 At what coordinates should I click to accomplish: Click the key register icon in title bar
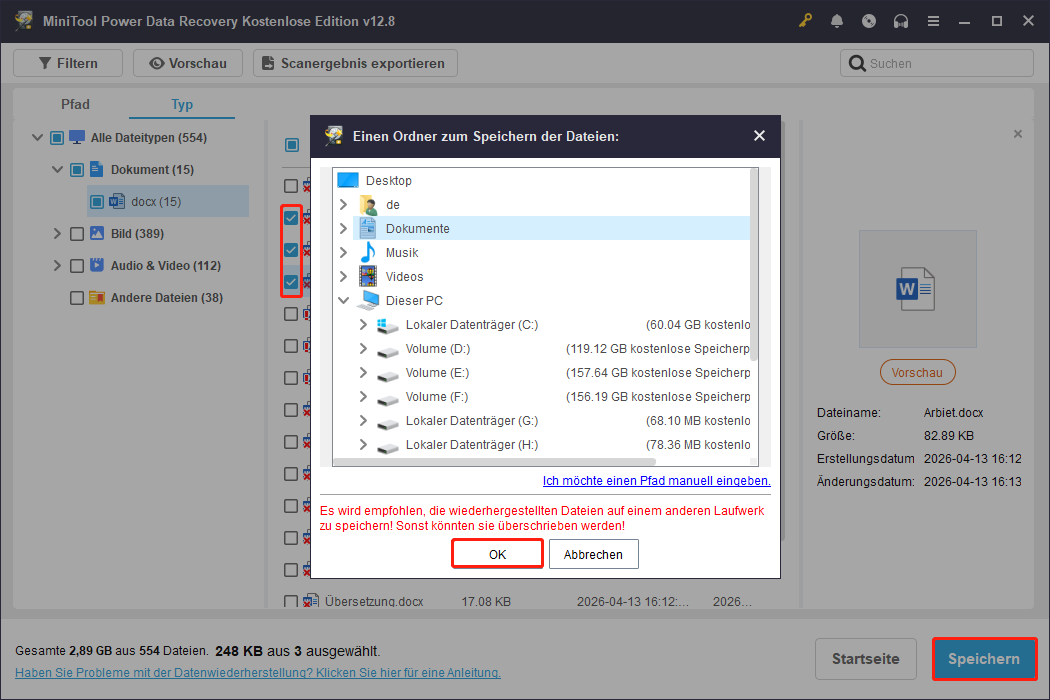[x=806, y=21]
